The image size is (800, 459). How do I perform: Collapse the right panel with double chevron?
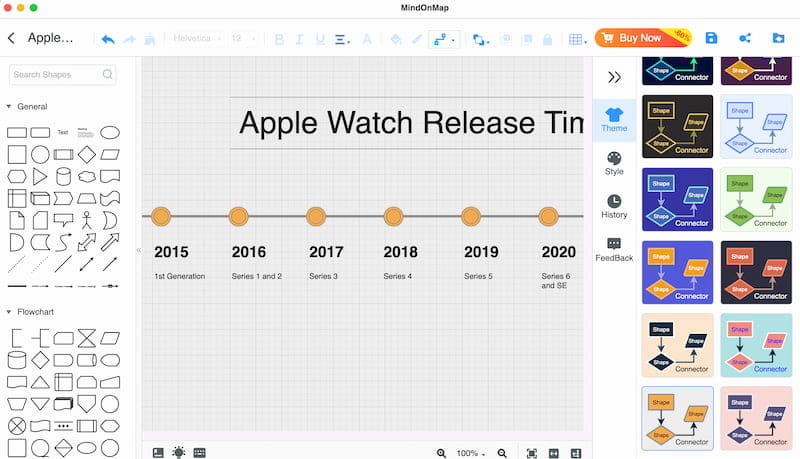614,77
